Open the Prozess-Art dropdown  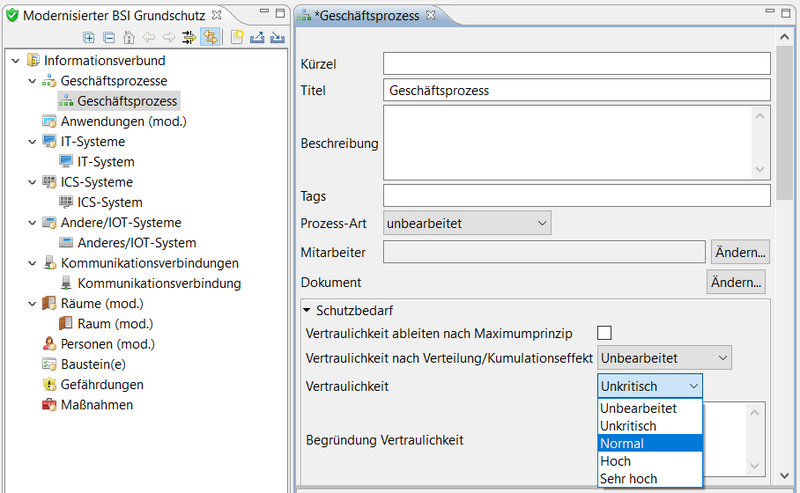(x=467, y=223)
